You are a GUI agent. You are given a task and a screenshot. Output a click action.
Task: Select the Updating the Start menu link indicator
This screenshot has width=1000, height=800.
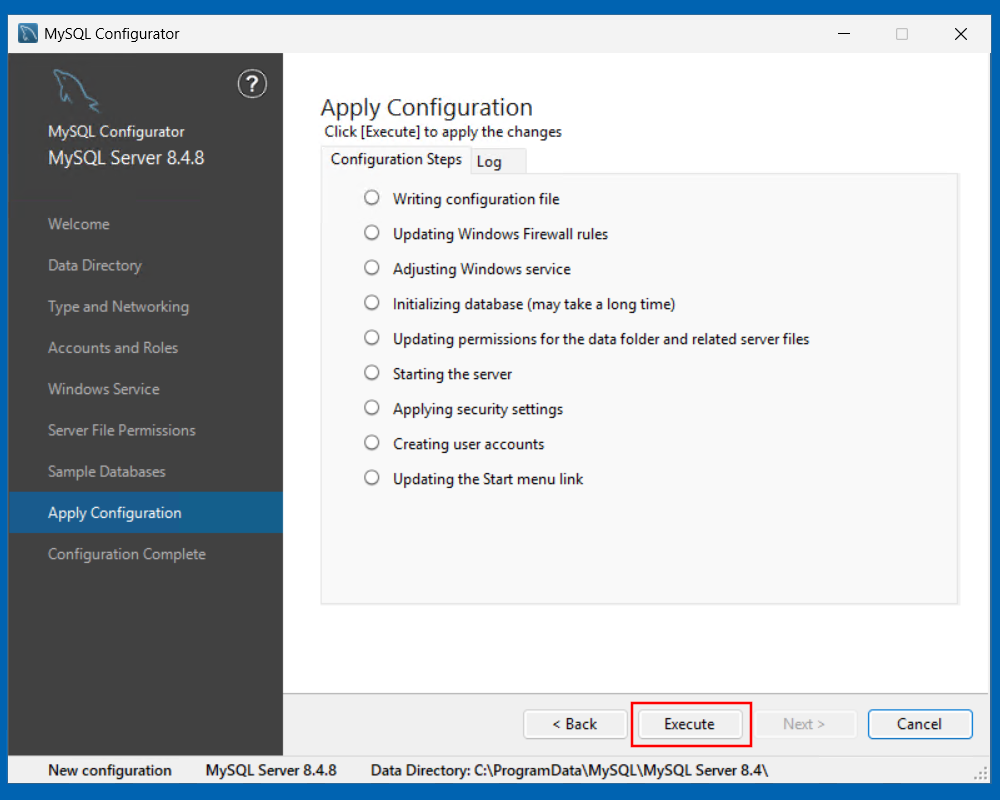coord(372,478)
